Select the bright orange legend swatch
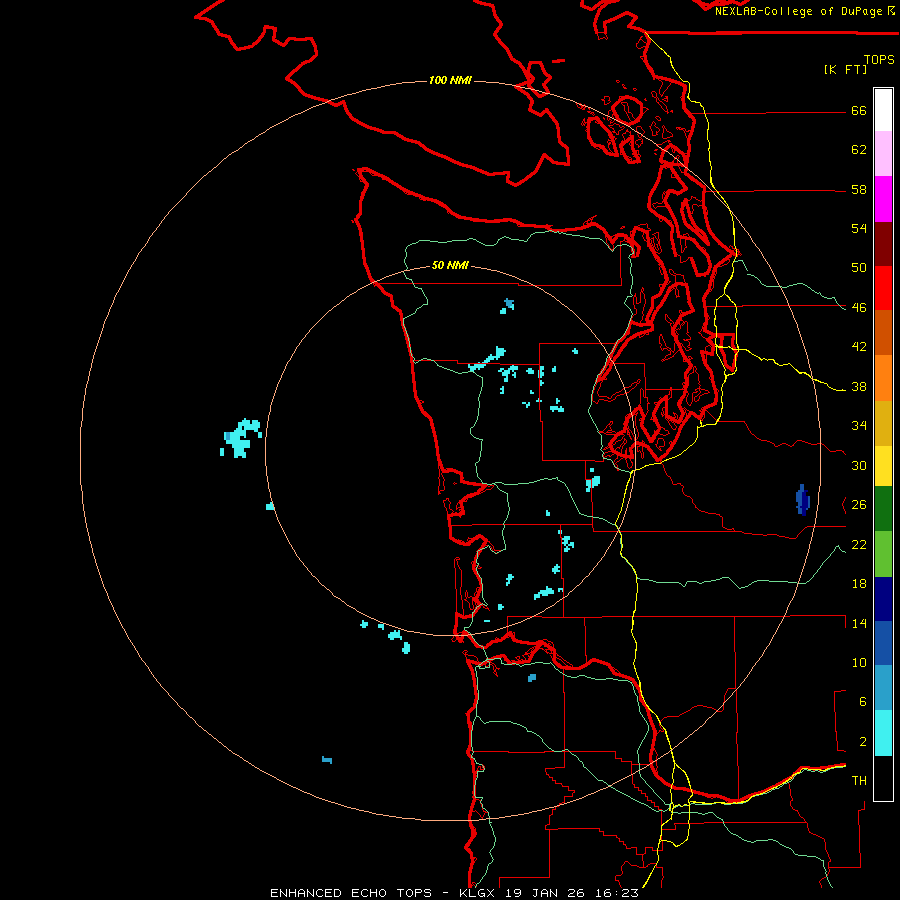Screen dimensions: 900x900 (883, 378)
